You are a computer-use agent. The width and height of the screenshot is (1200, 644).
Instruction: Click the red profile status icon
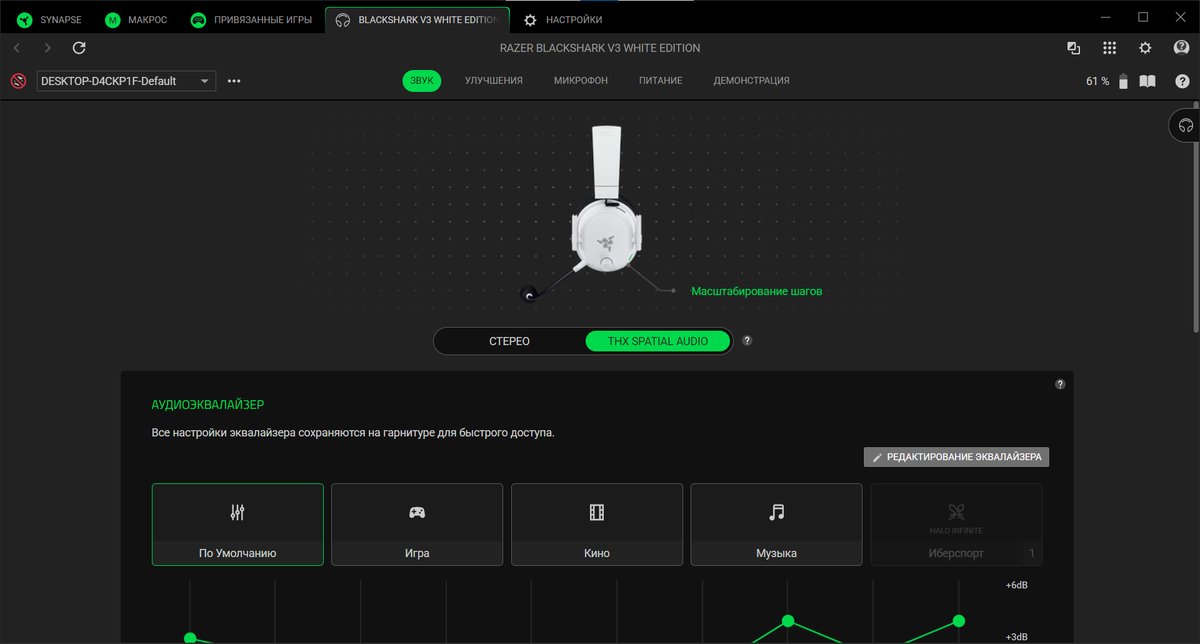(x=18, y=81)
